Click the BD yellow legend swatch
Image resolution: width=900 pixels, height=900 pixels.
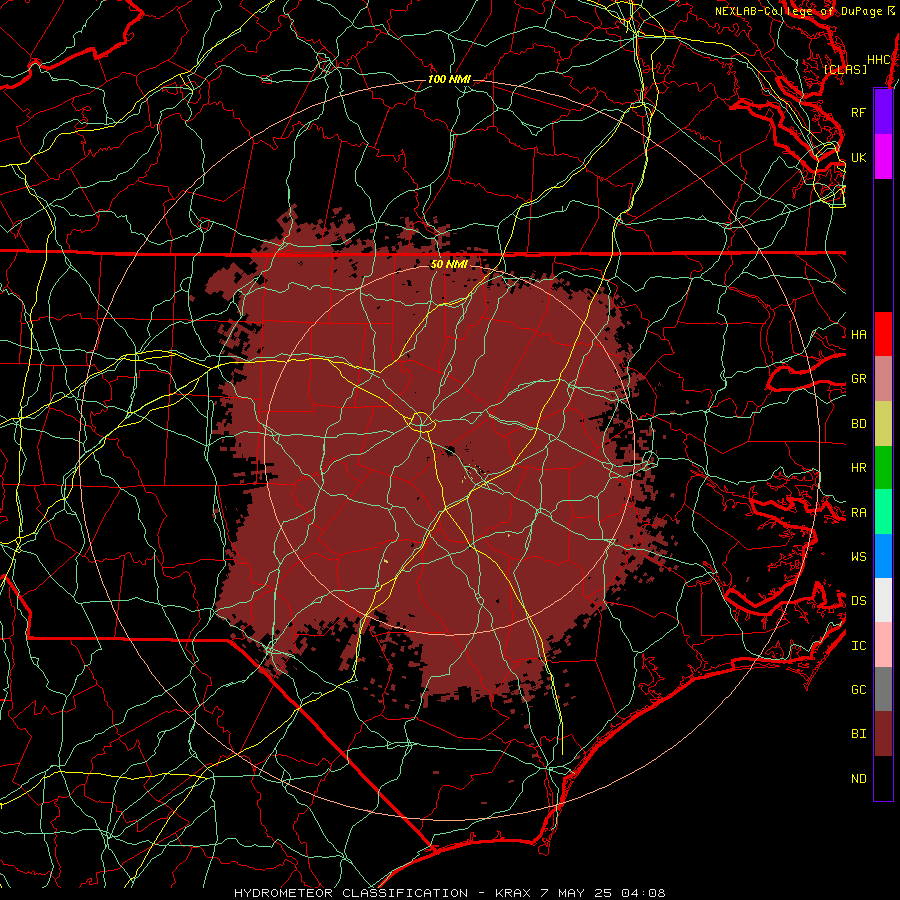883,424
